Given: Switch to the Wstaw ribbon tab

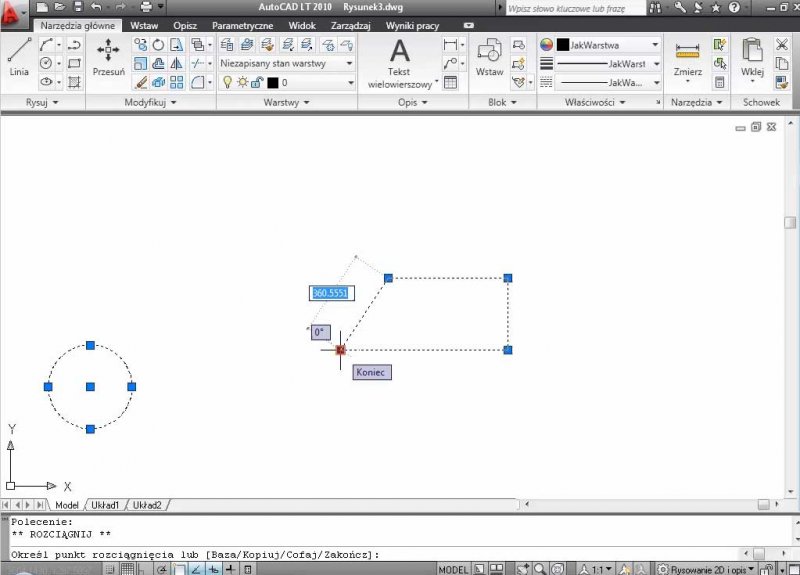Looking at the screenshot, I should point(144,25).
